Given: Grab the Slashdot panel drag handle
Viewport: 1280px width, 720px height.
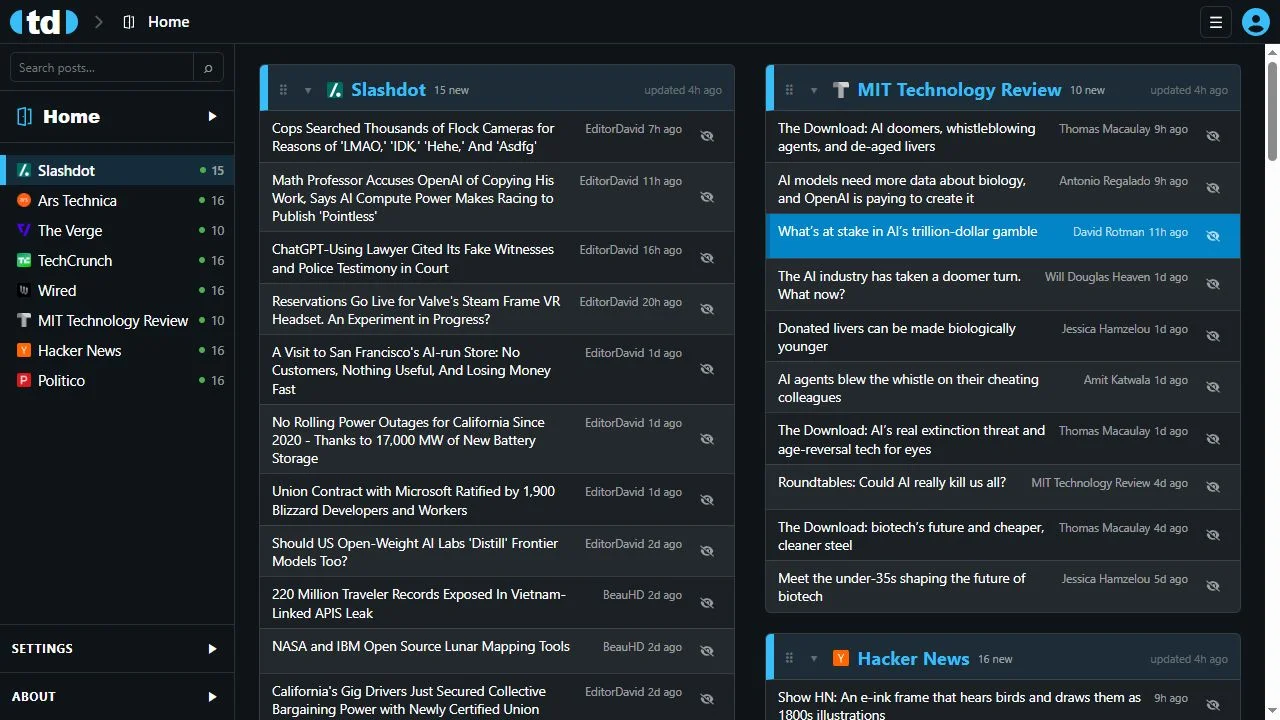Looking at the screenshot, I should click(x=283, y=90).
